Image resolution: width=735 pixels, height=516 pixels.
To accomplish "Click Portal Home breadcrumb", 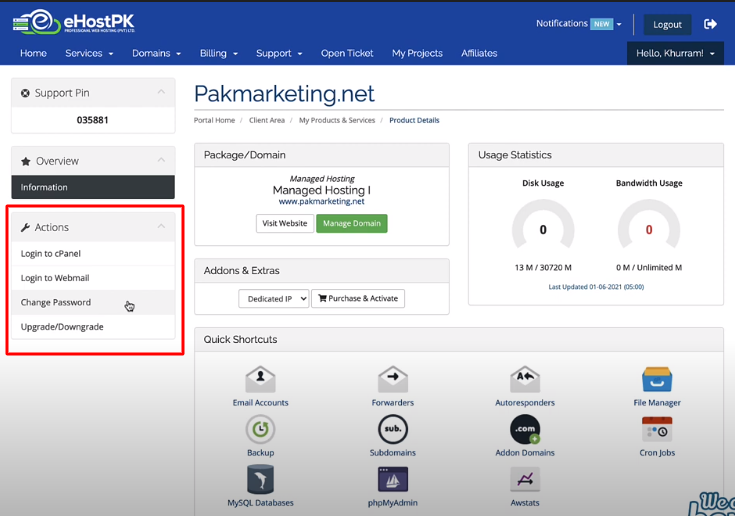I will (214, 120).
